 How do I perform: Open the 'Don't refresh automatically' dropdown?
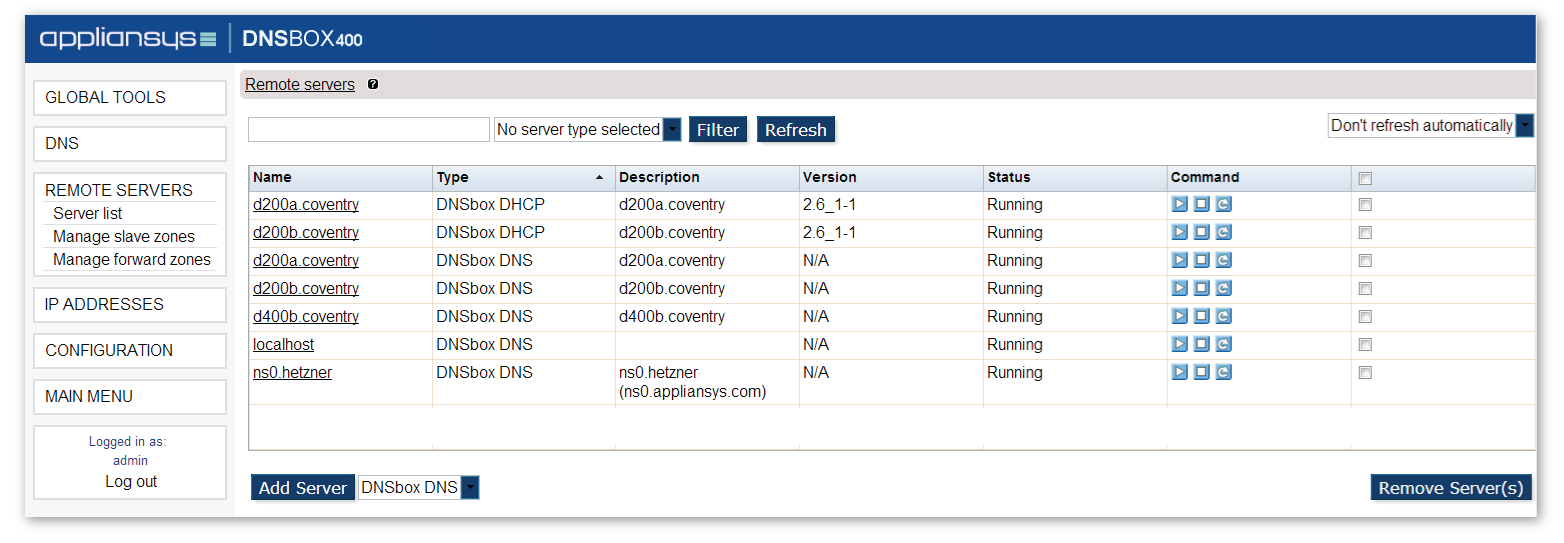[1431, 125]
